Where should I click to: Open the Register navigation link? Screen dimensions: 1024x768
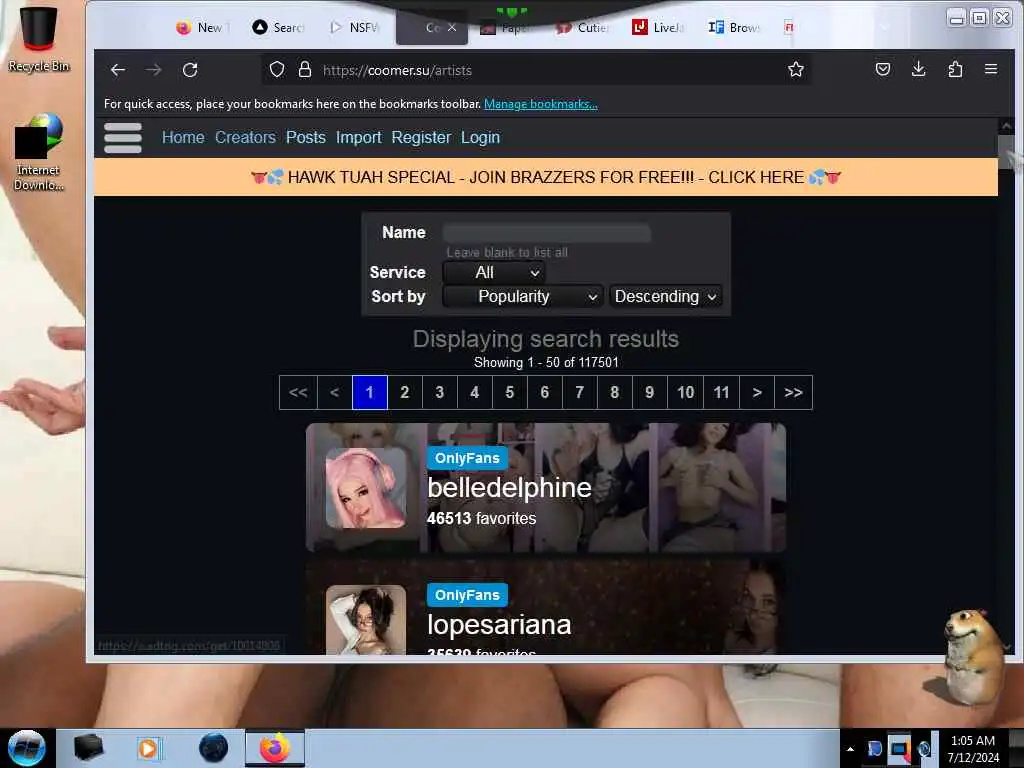[421, 137]
